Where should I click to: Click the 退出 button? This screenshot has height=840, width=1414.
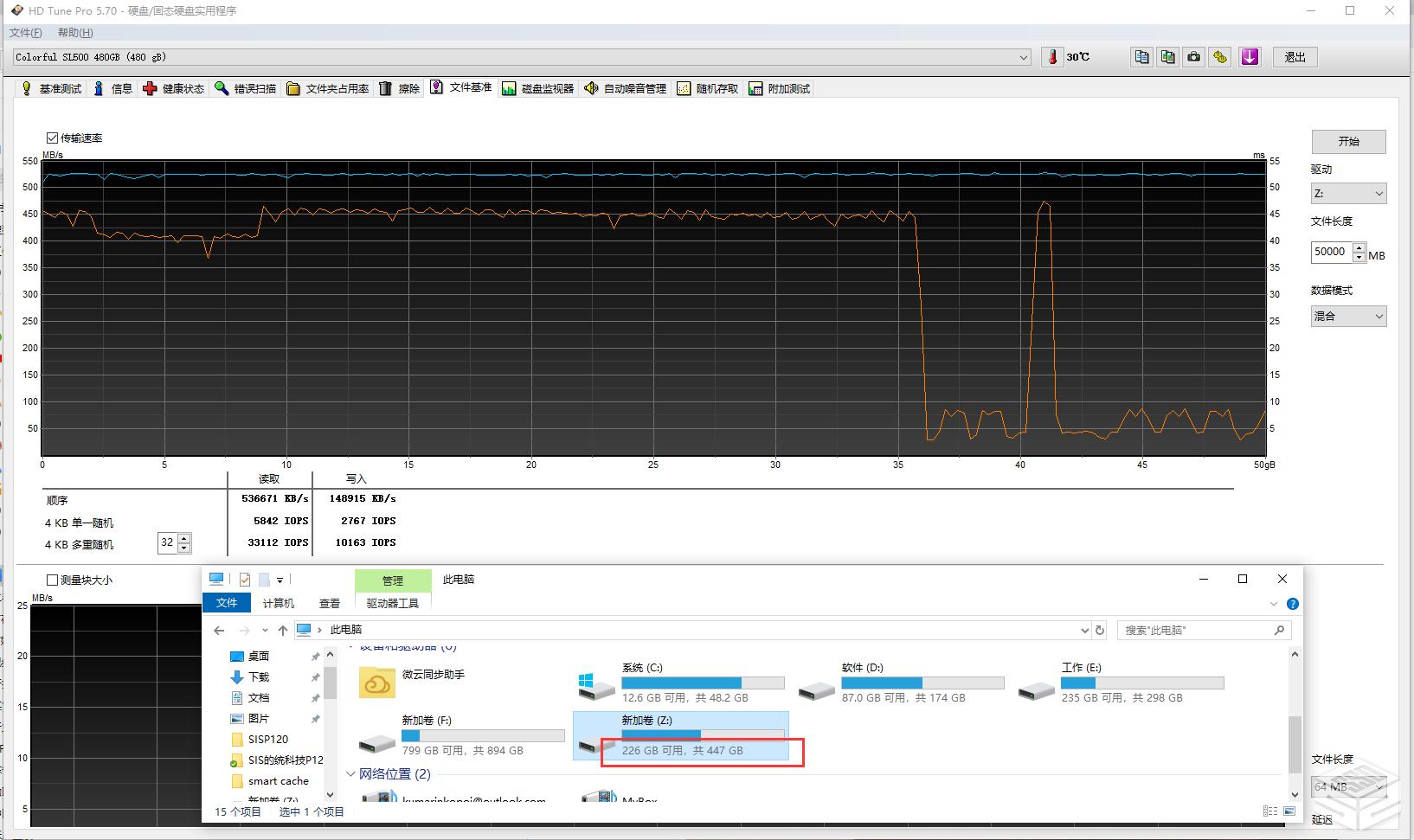pyautogui.click(x=1295, y=57)
